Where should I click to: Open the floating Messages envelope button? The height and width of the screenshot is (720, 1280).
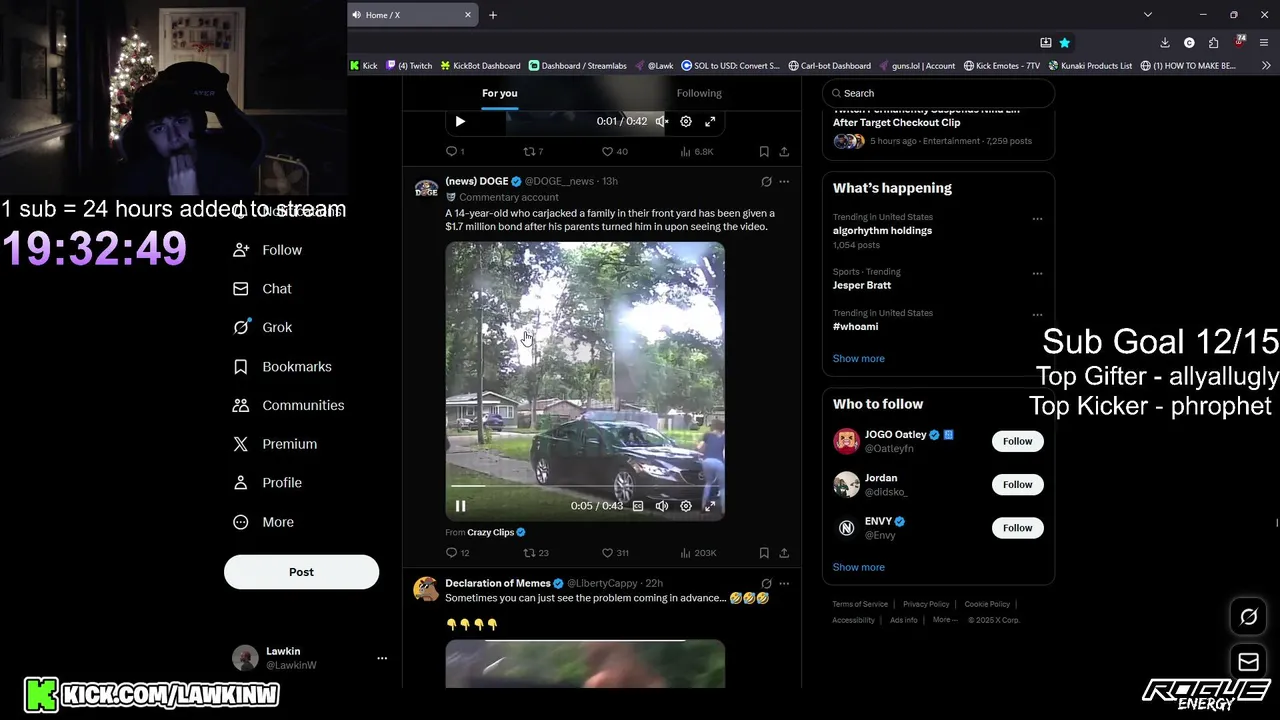(1248, 661)
